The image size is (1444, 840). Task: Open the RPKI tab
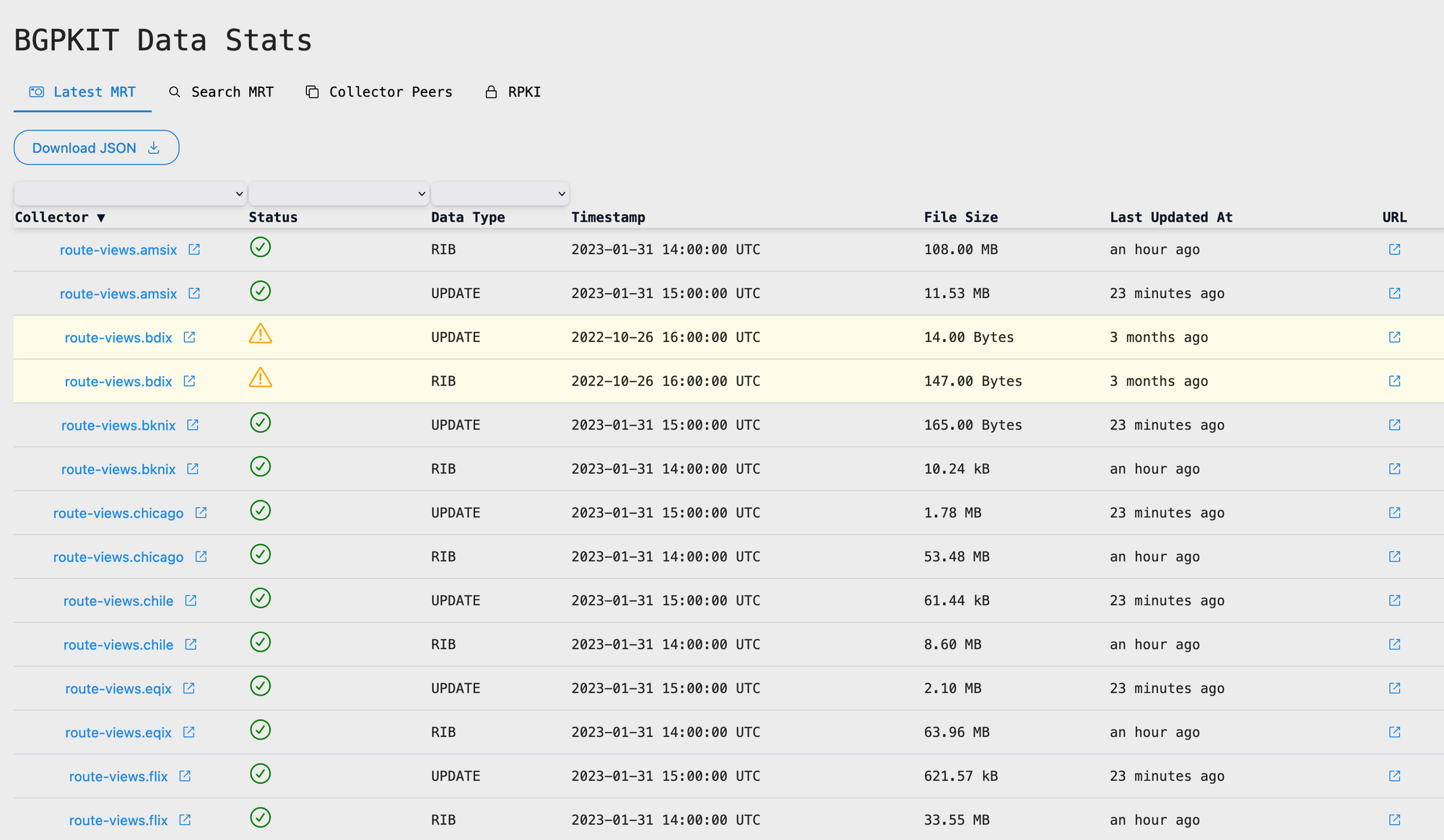[513, 92]
